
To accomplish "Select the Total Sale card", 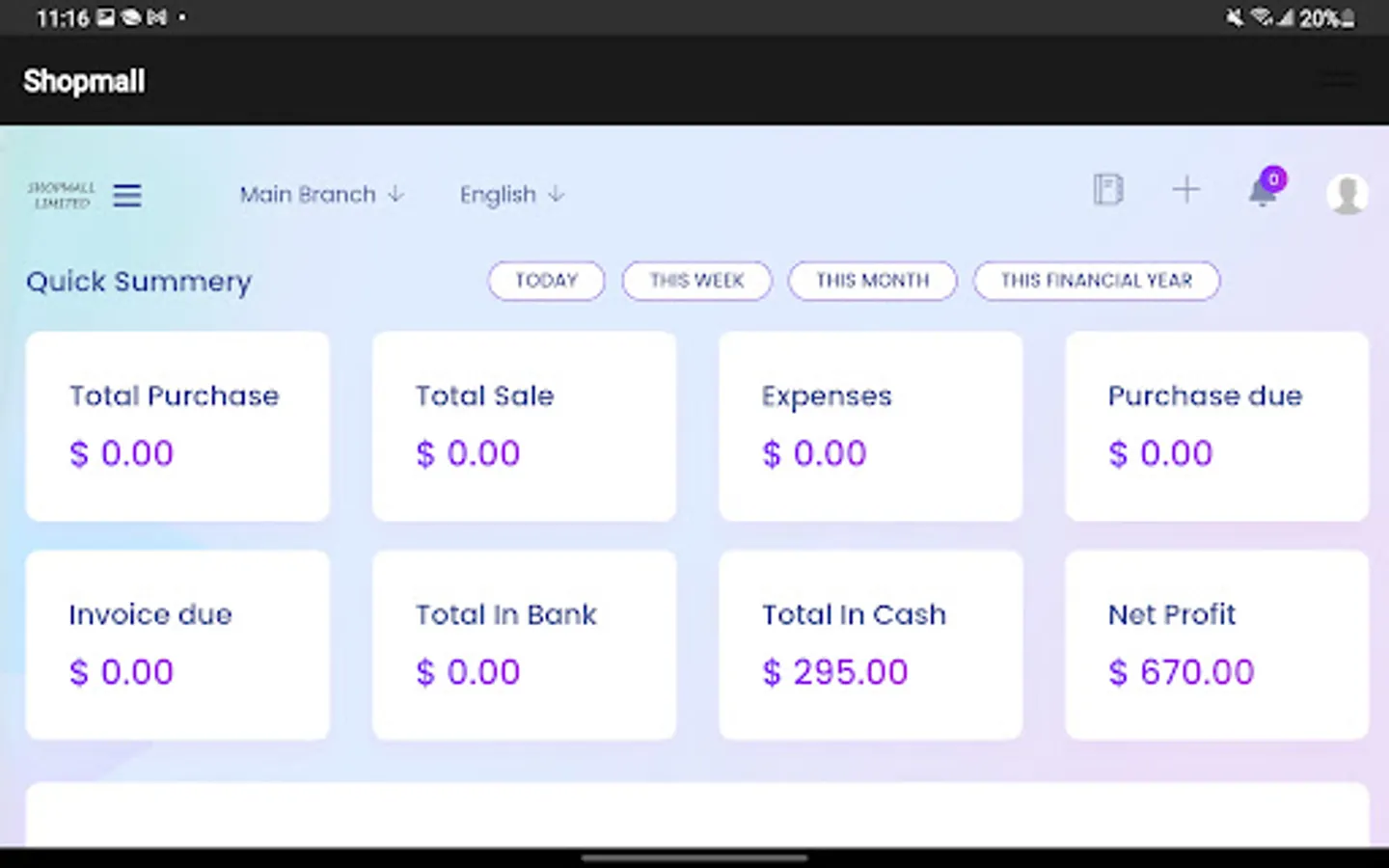I will point(524,425).
